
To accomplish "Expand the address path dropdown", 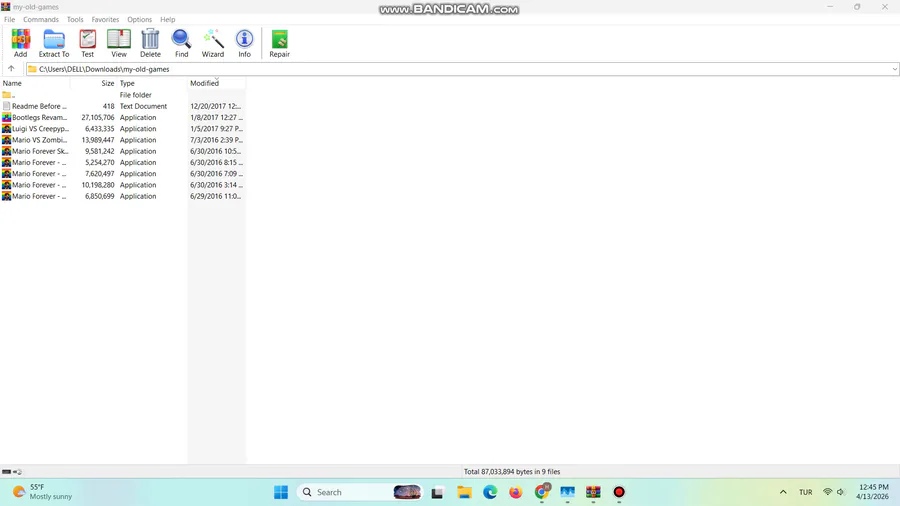I will click(894, 69).
